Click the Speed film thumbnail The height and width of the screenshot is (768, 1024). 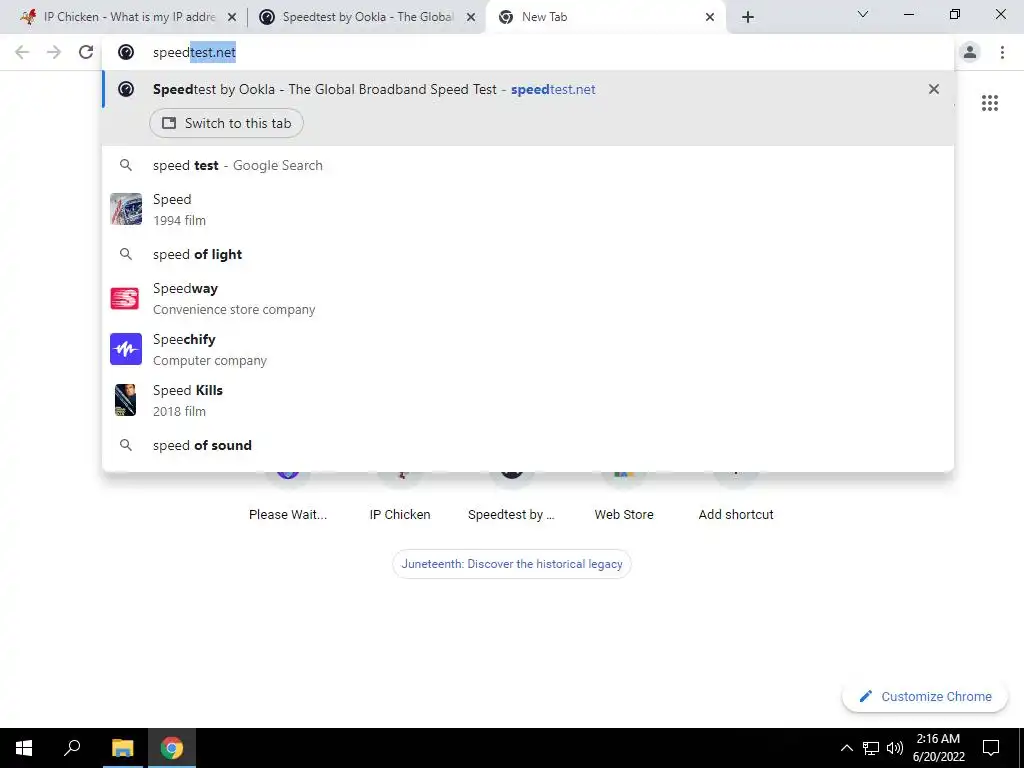pos(125,209)
